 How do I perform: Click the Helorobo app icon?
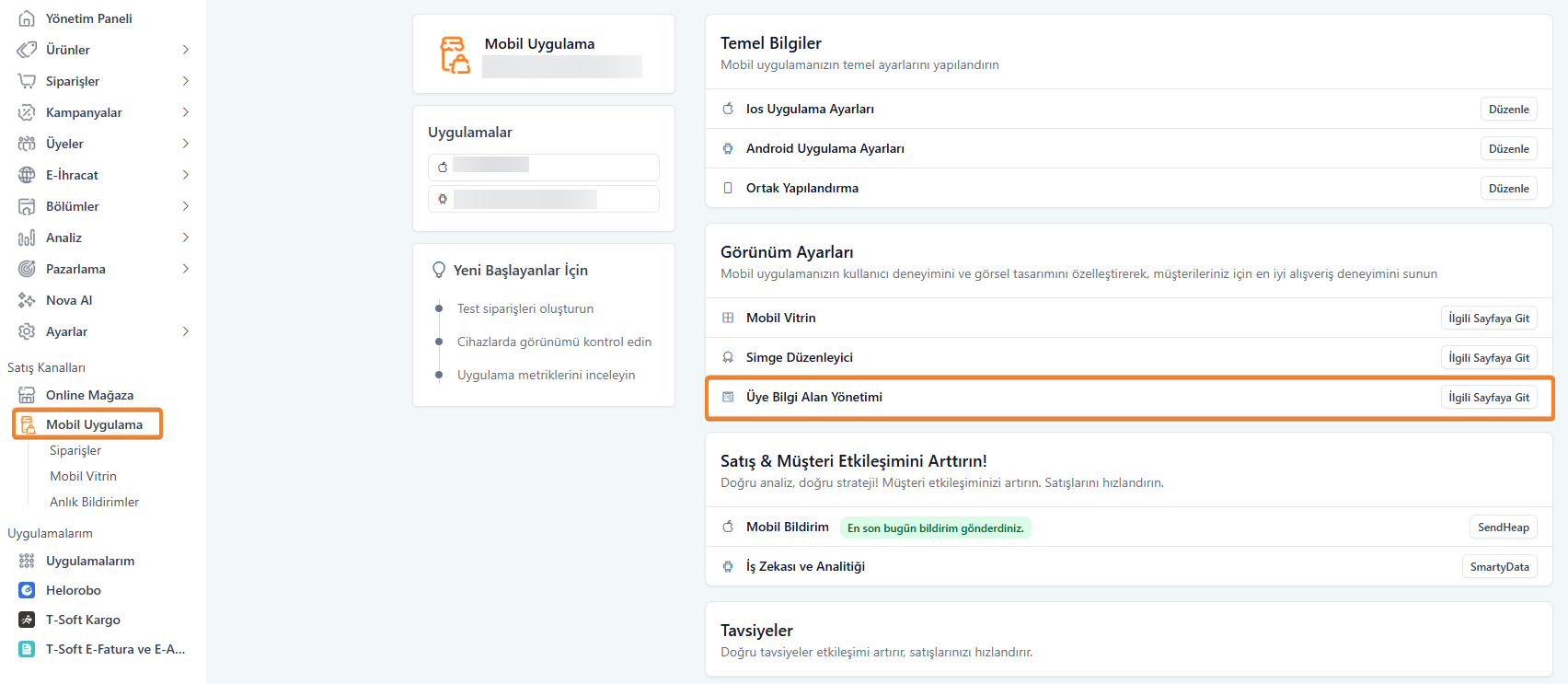coord(27,590)
